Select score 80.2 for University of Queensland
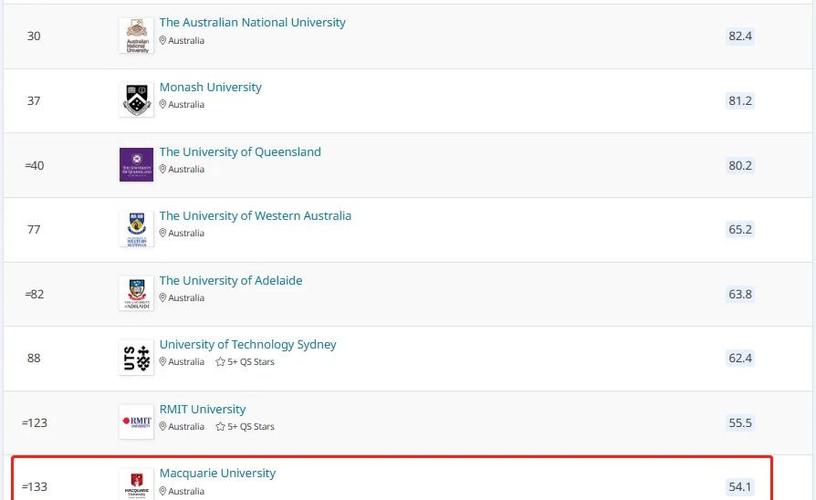 click(x=740, y=165)
